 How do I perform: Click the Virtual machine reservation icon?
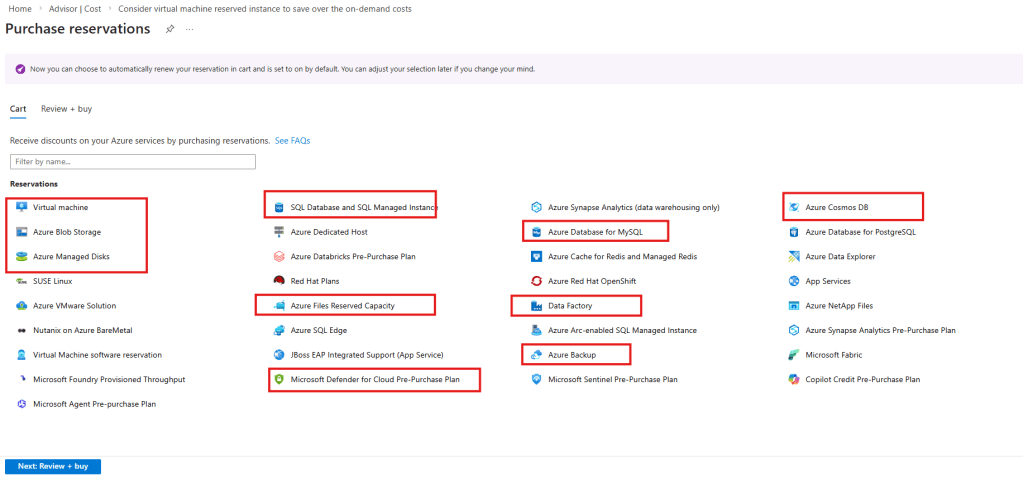point(22,207)
